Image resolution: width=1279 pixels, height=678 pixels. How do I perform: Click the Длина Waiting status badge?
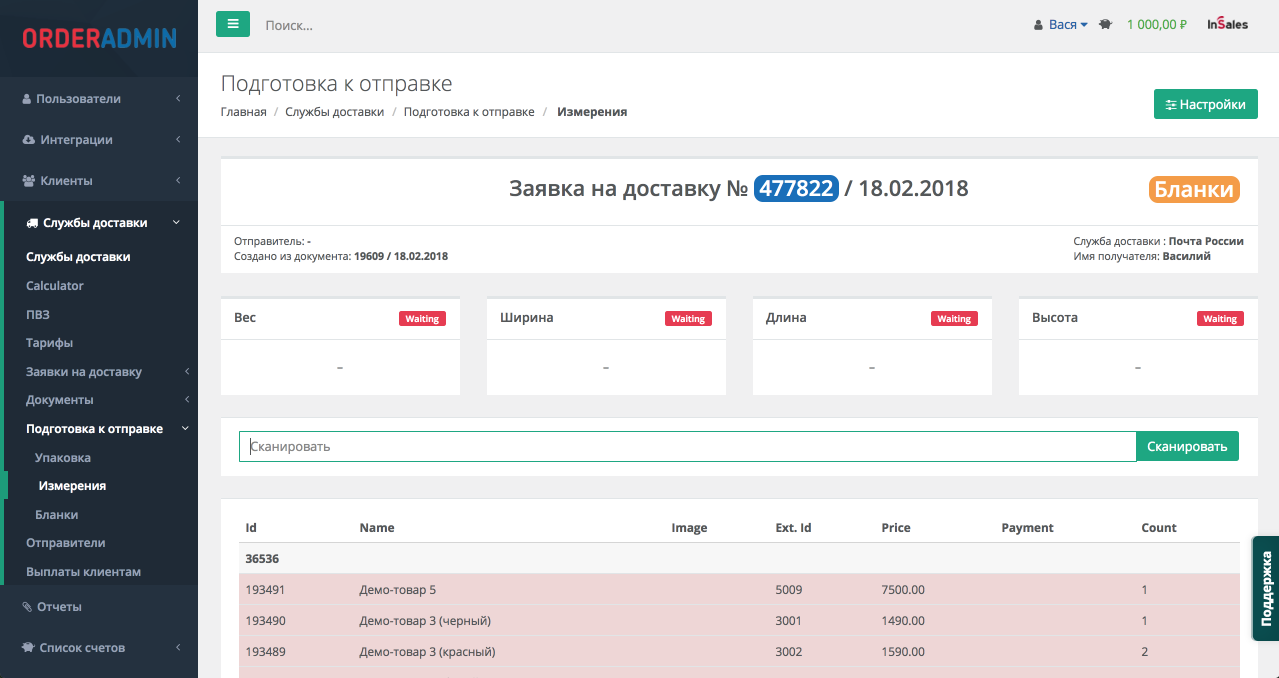pyautogui.click(x=954, y=319)
